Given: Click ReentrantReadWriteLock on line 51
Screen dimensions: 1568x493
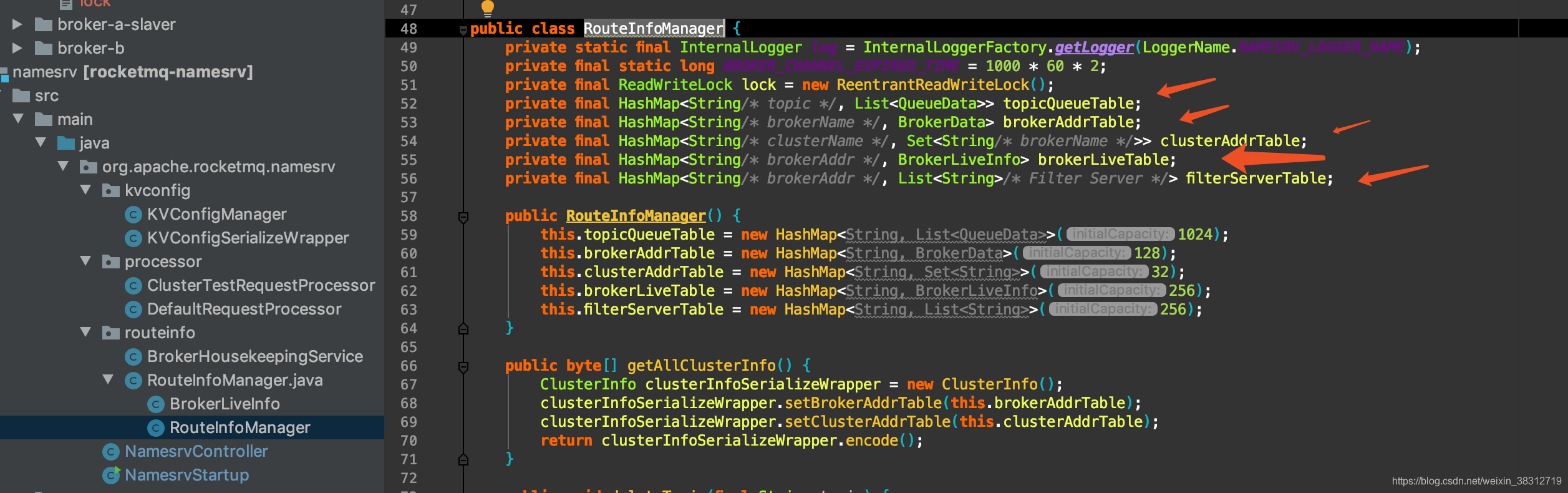Looking at the screenshot, I should [x=932, y=85].
